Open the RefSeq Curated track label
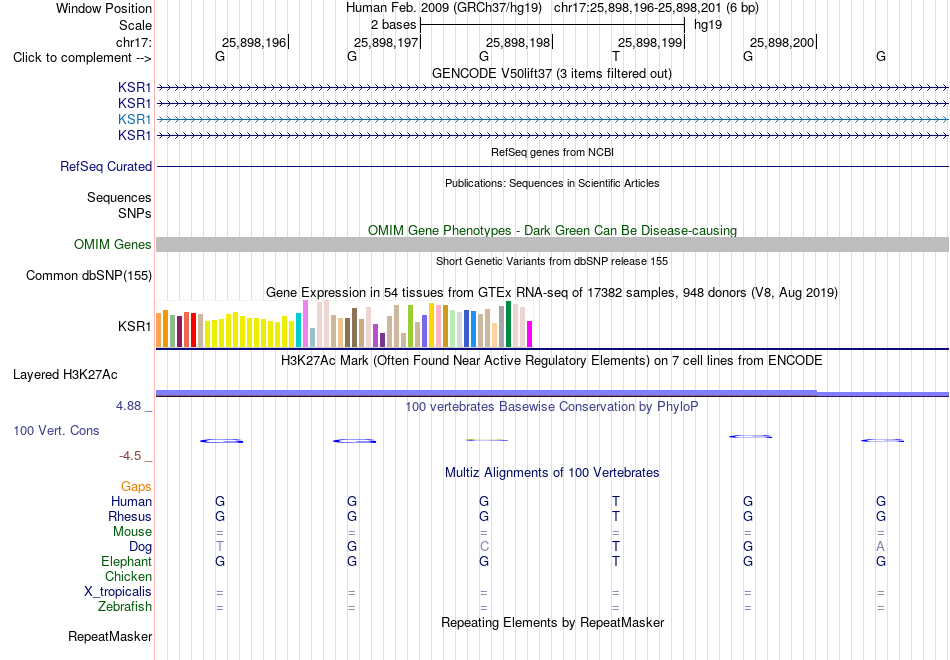Screen dimensions: 950x660 [x=106, y=166]
